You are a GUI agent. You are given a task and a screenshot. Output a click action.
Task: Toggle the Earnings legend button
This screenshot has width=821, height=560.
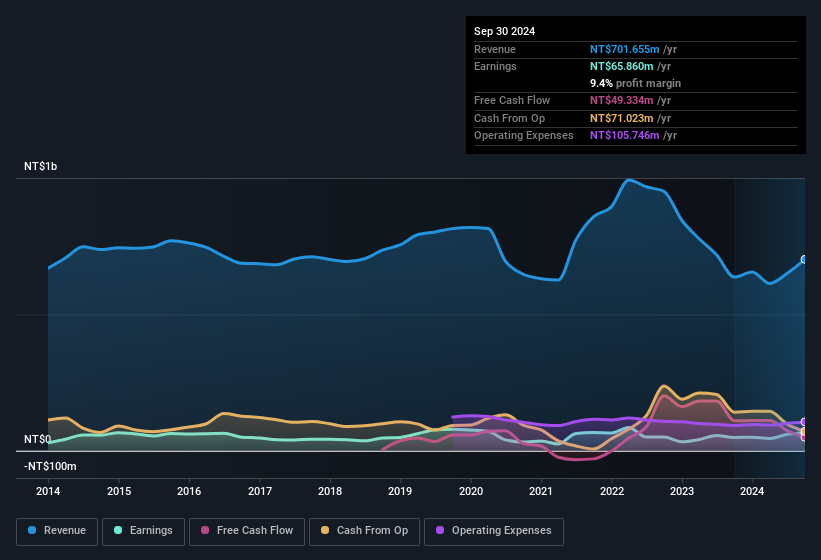tap(143, 531)
